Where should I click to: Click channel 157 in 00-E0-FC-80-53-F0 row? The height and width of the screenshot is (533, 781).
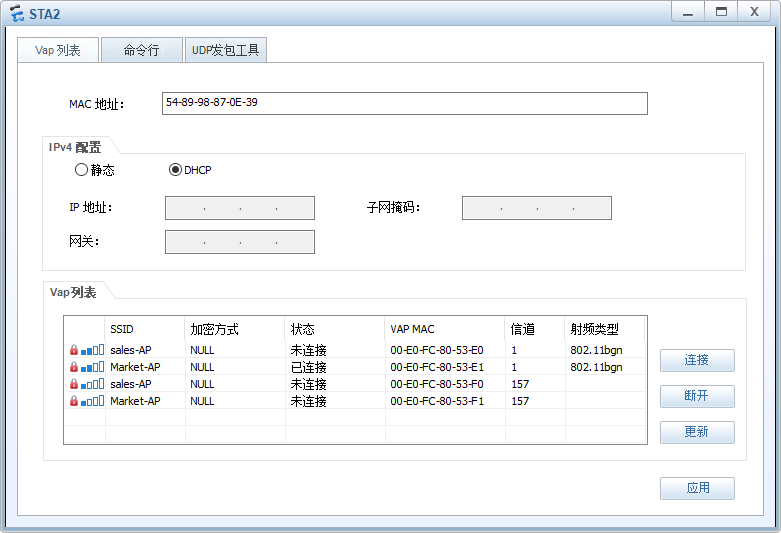pos(520,384)
